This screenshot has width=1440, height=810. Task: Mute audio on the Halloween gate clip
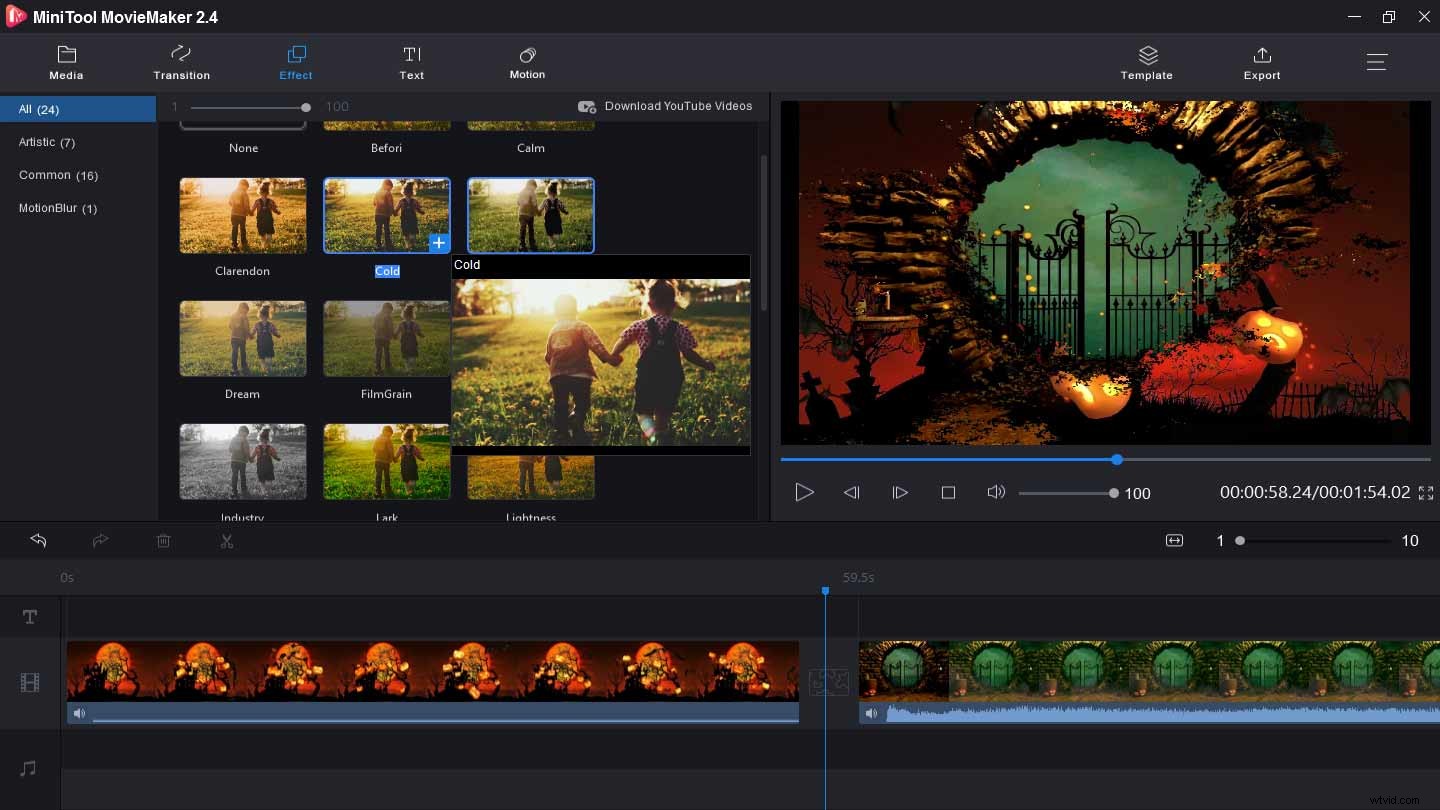[872, 713]
